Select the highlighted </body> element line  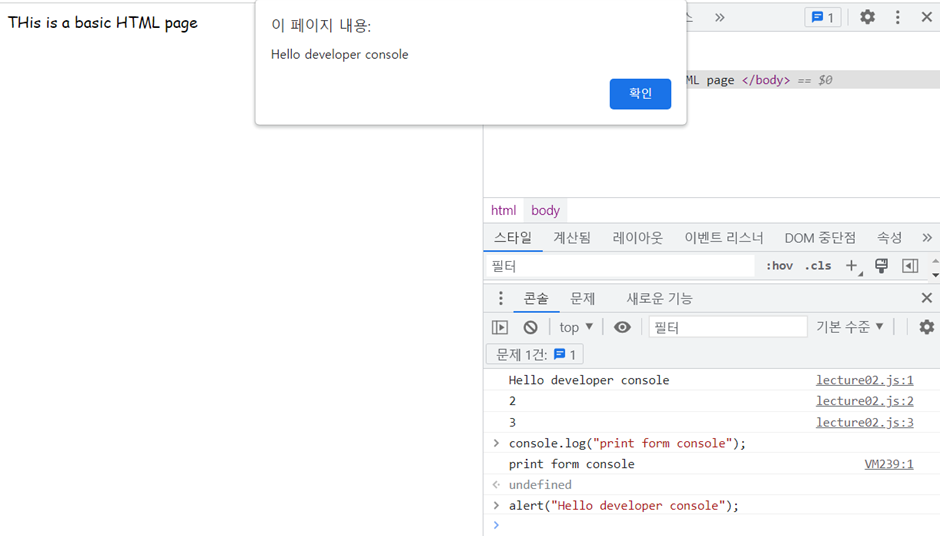(813, 80)
